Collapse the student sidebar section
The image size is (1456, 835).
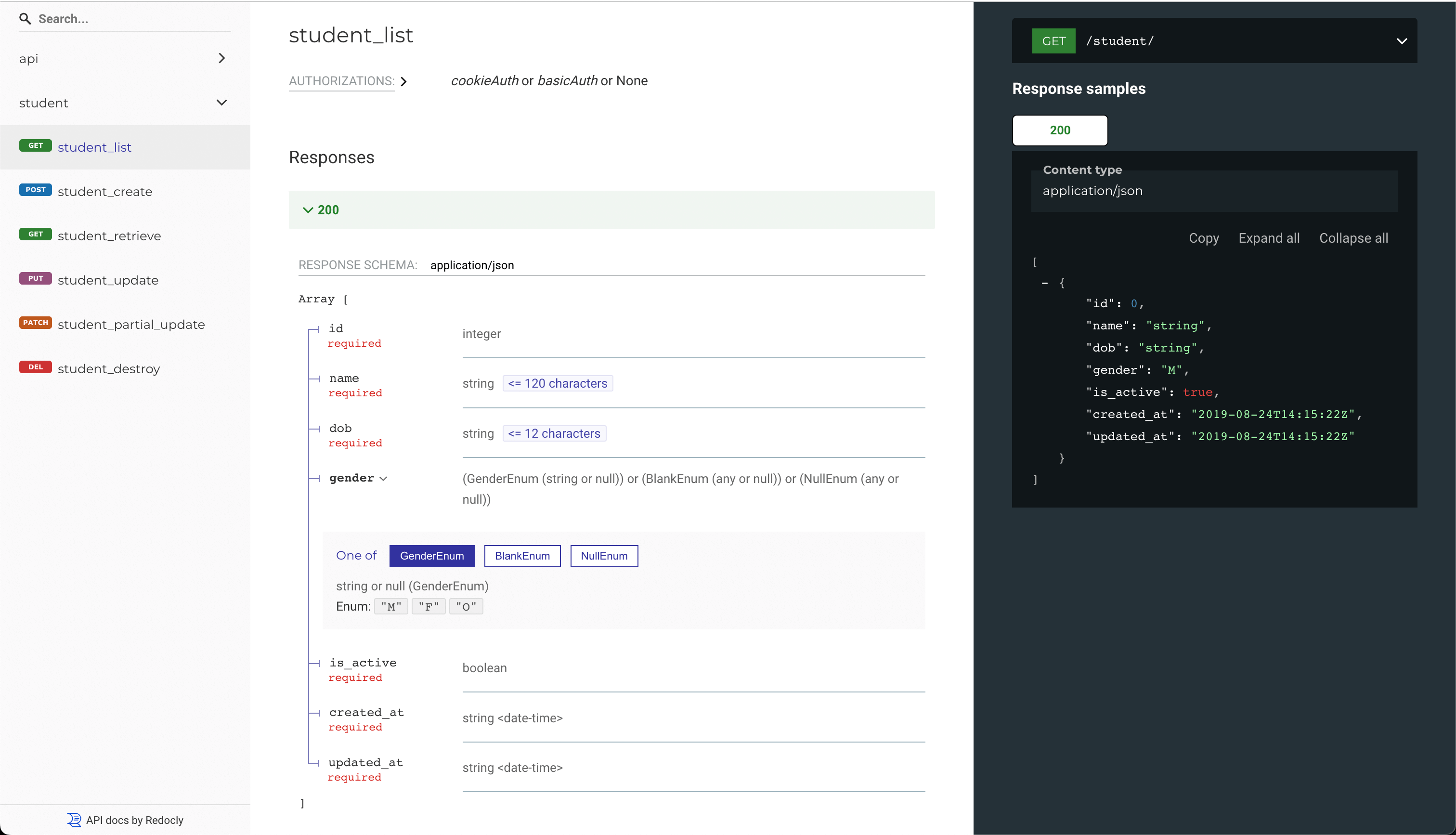click(125, 103)
